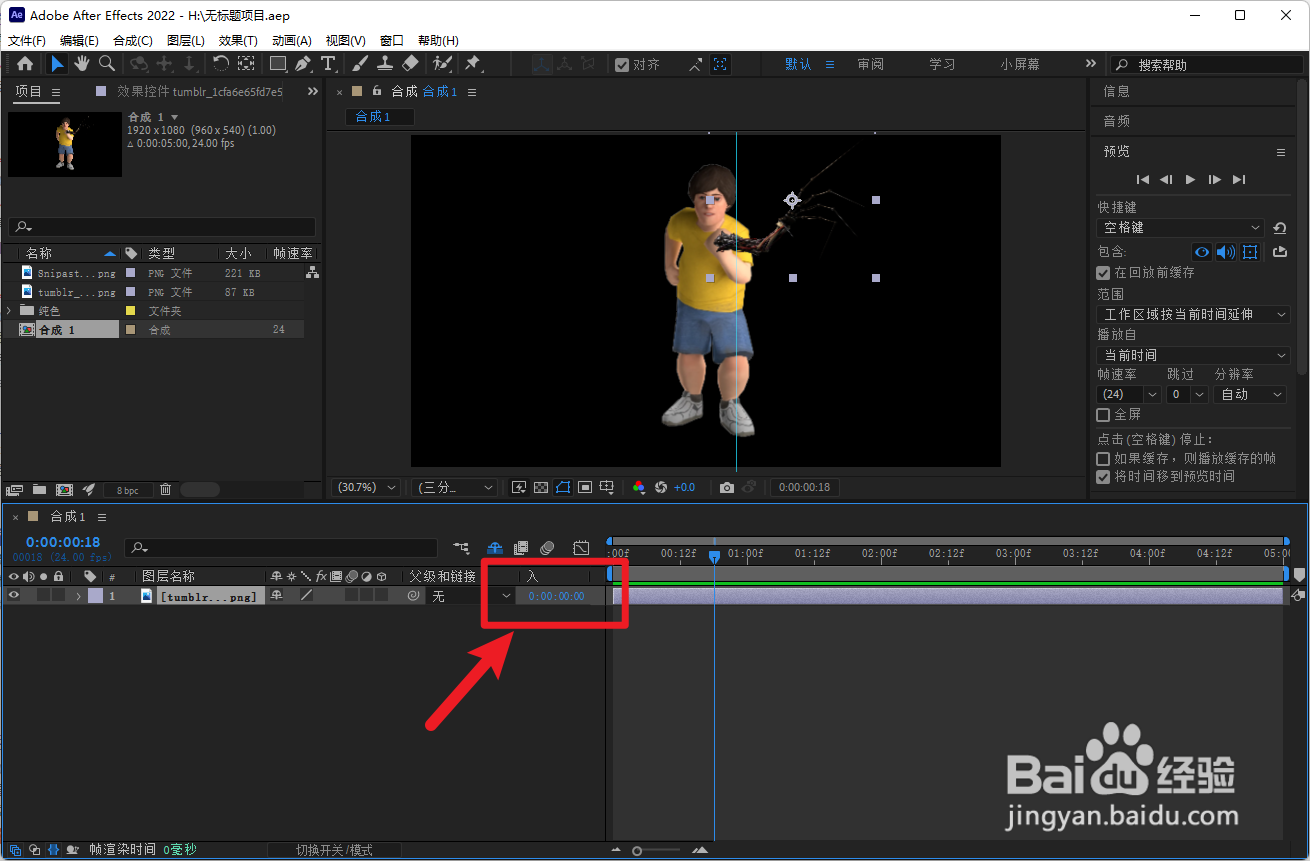Viewport: 1310px width, 861px height.
Task: Switch to the 审阅 workspace
Action: [x=870, y=64]
